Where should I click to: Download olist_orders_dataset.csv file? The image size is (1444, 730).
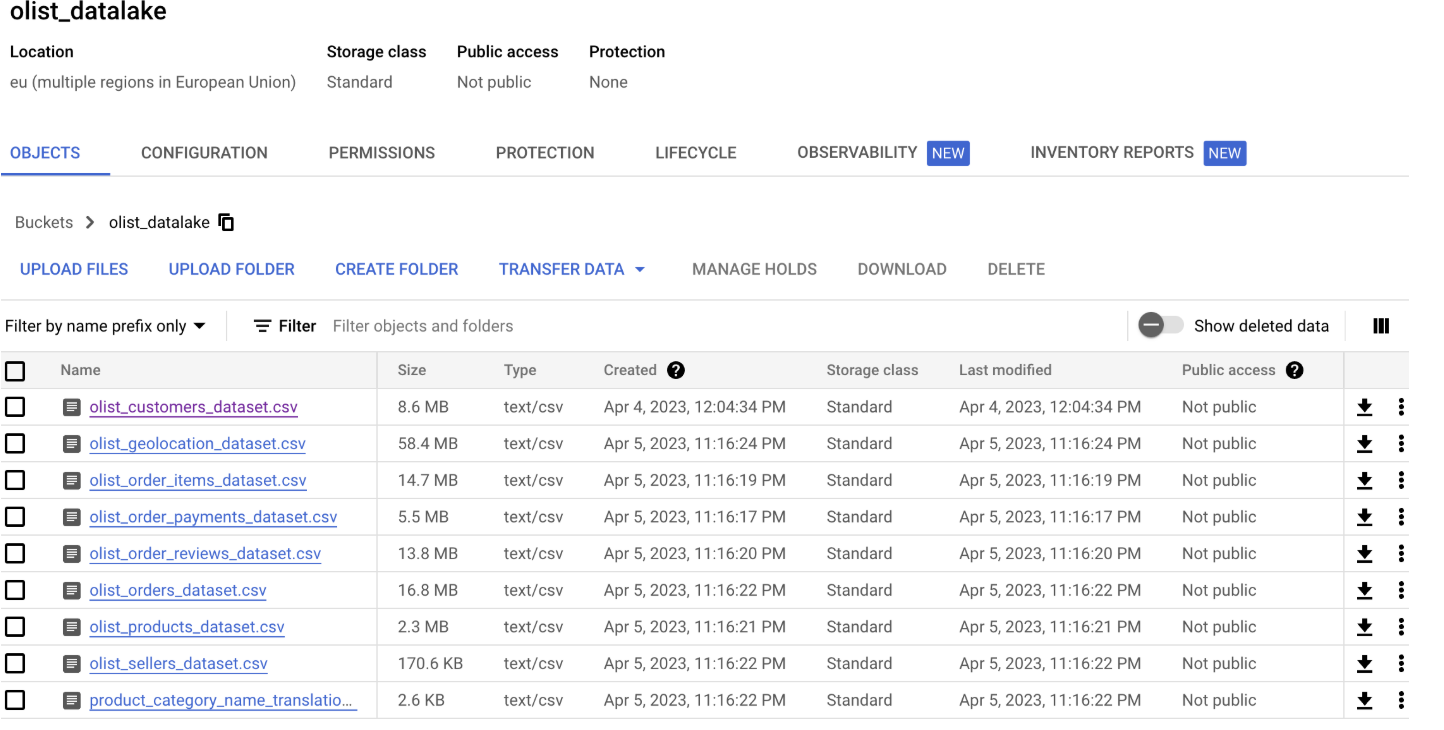(x=1364, y=590)
